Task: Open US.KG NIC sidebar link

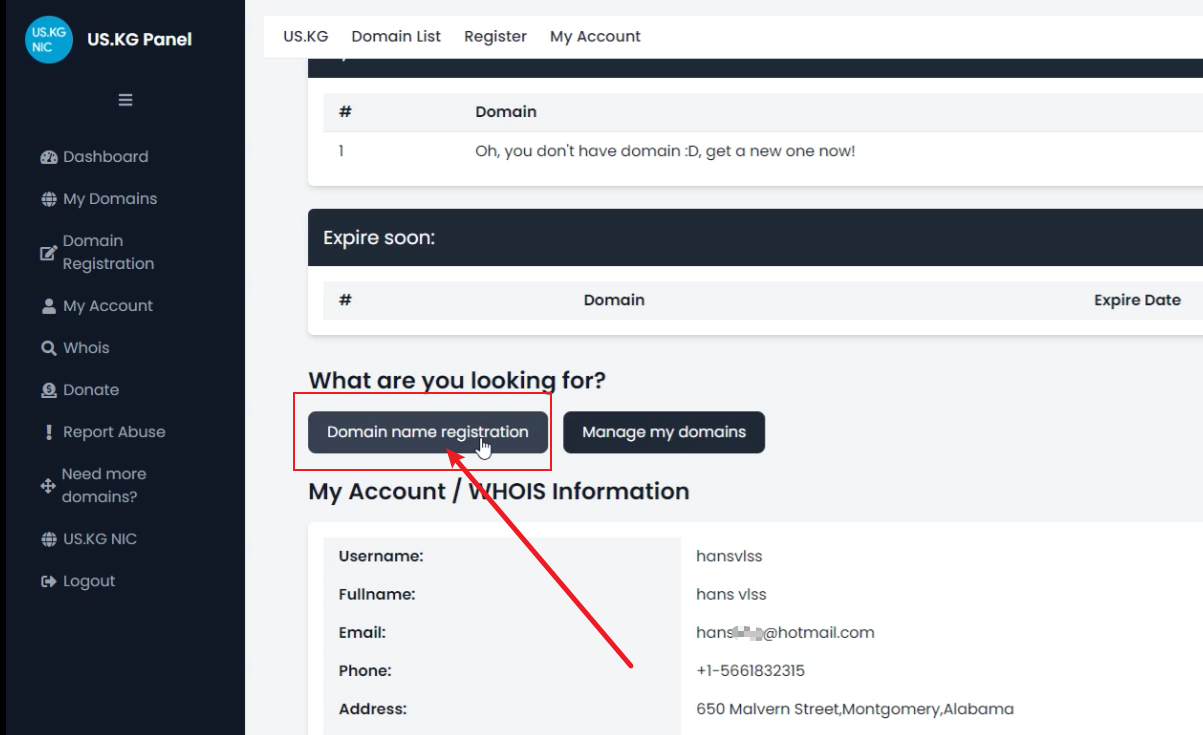Action: coord(99,539)
